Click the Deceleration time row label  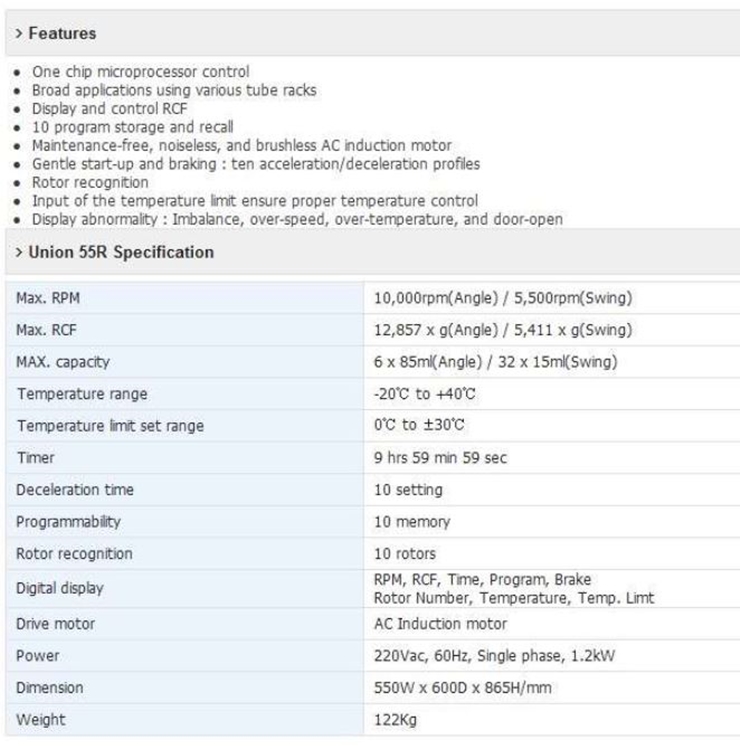pos(75,490)
